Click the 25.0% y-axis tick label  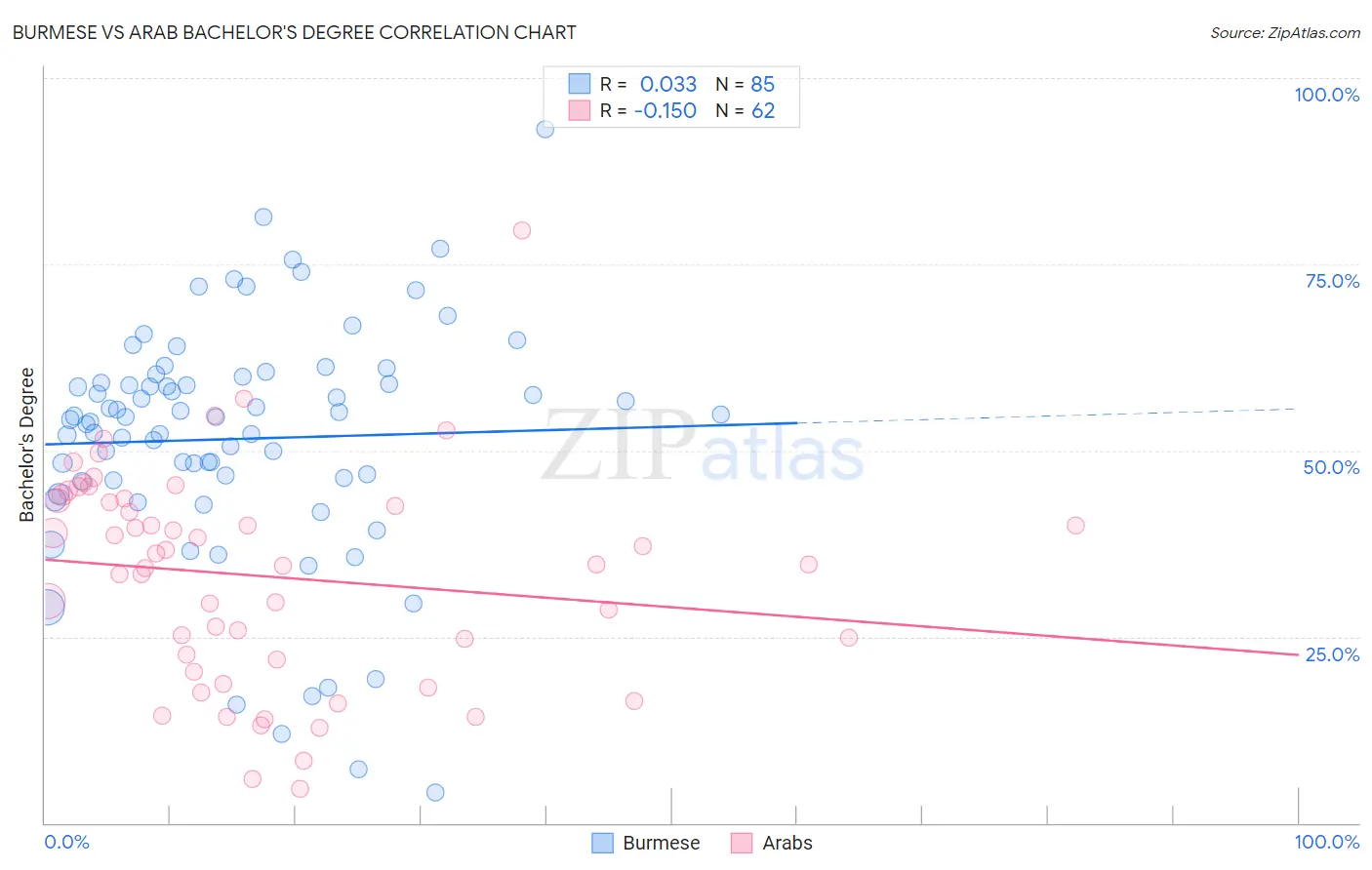pos(1332,654)
